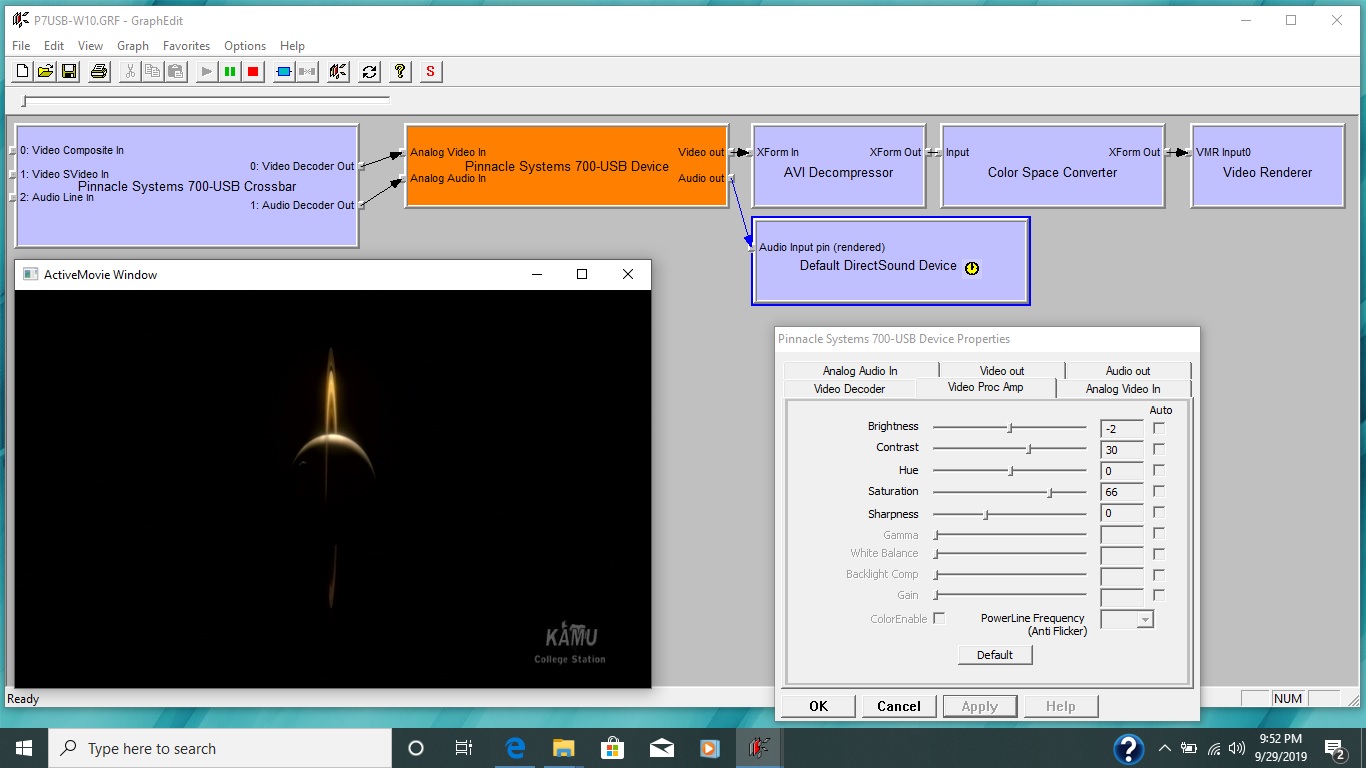Click the Apply button
This screenshot has height=768, width=1366.
click(x=980, y=706)
